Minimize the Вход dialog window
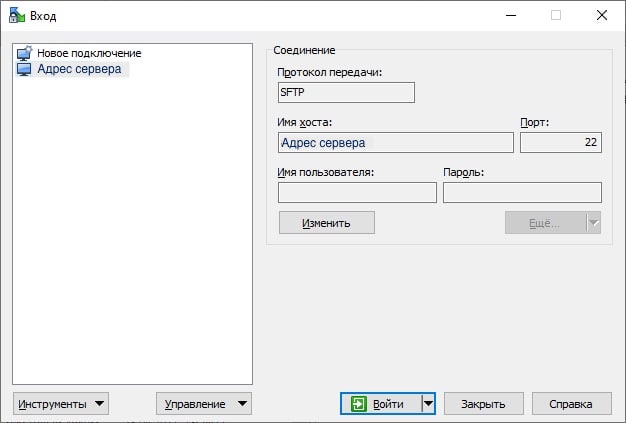 point(509,15)
